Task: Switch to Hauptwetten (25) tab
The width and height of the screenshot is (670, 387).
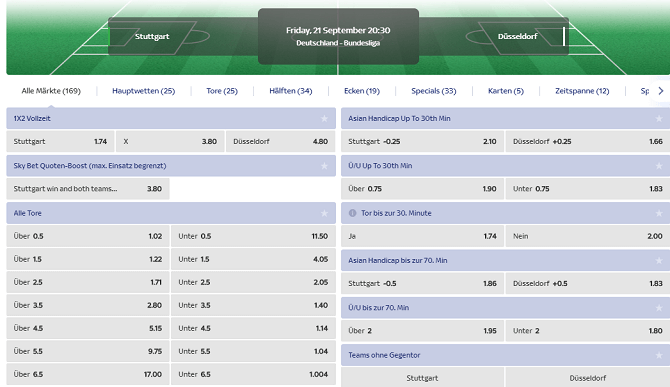Action: point(144,91)
